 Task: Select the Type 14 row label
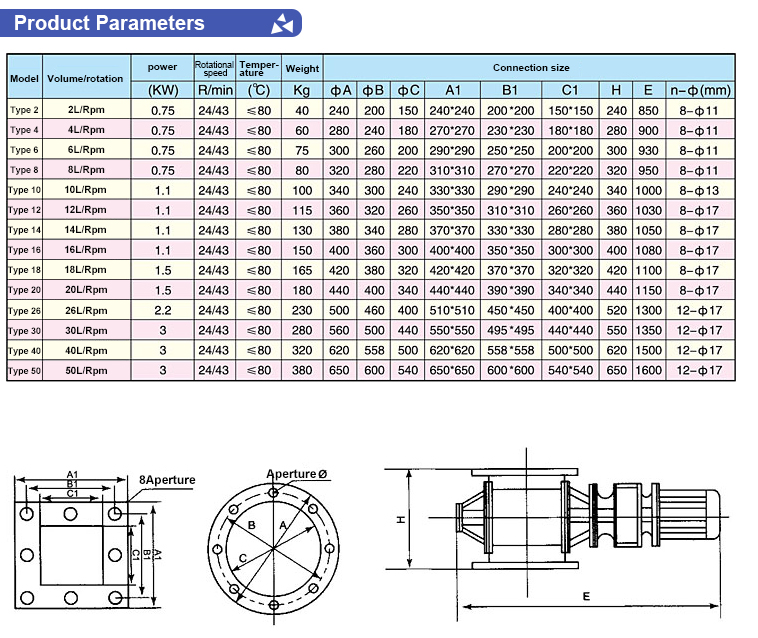point(24,230)
